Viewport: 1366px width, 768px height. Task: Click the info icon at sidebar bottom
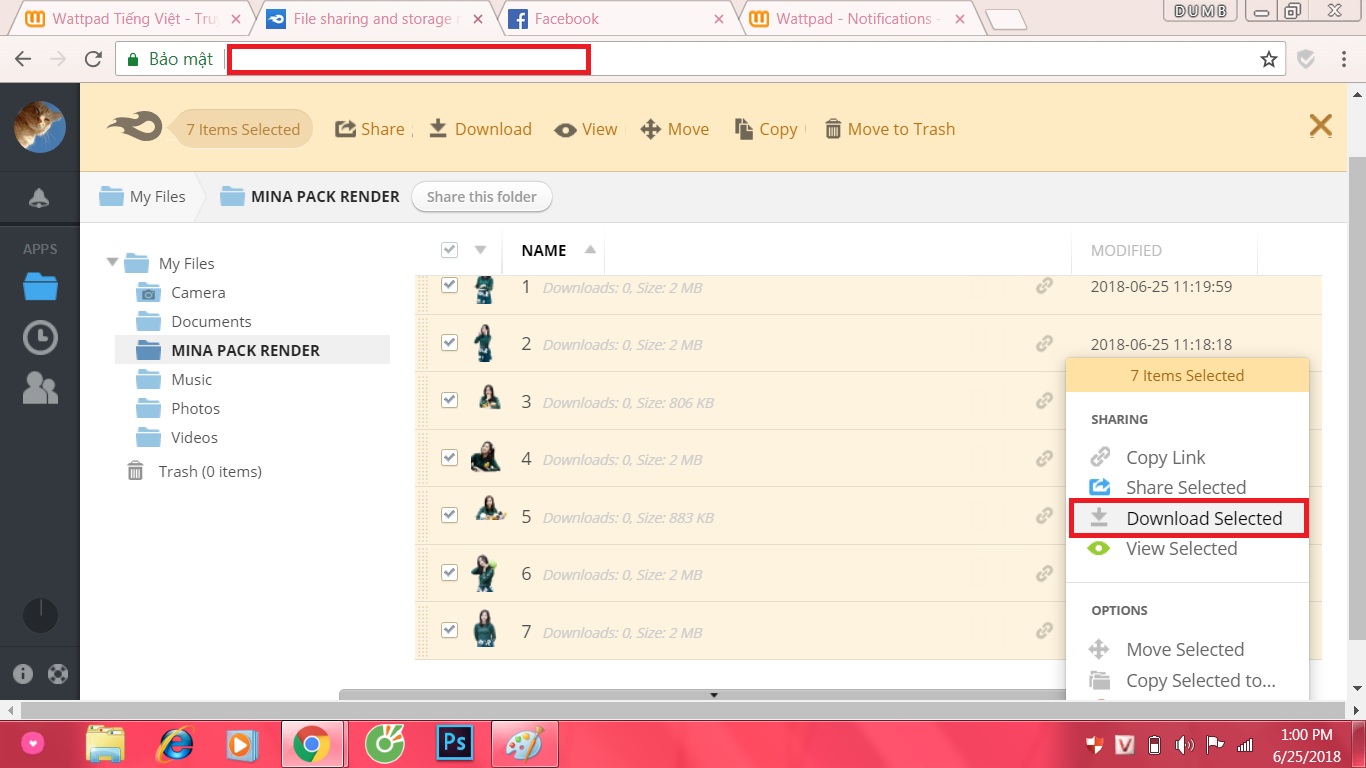(23, 674)
